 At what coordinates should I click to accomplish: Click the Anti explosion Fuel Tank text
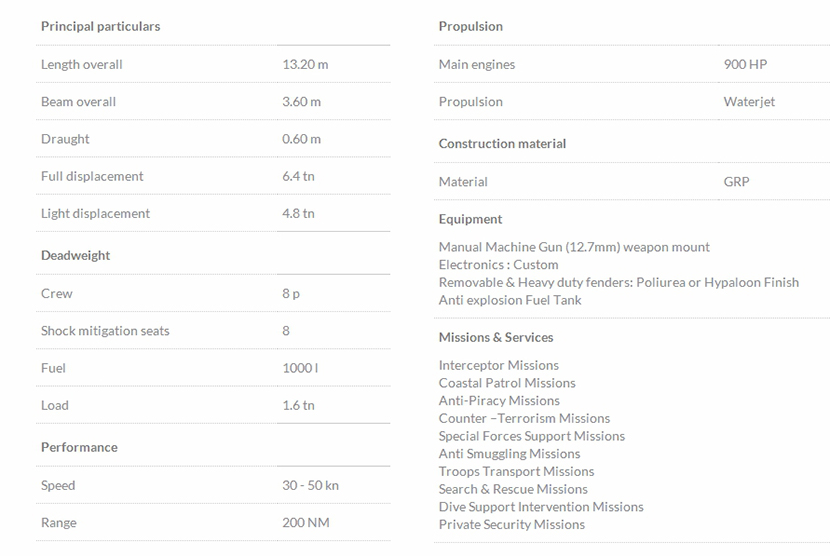(510, 300)
